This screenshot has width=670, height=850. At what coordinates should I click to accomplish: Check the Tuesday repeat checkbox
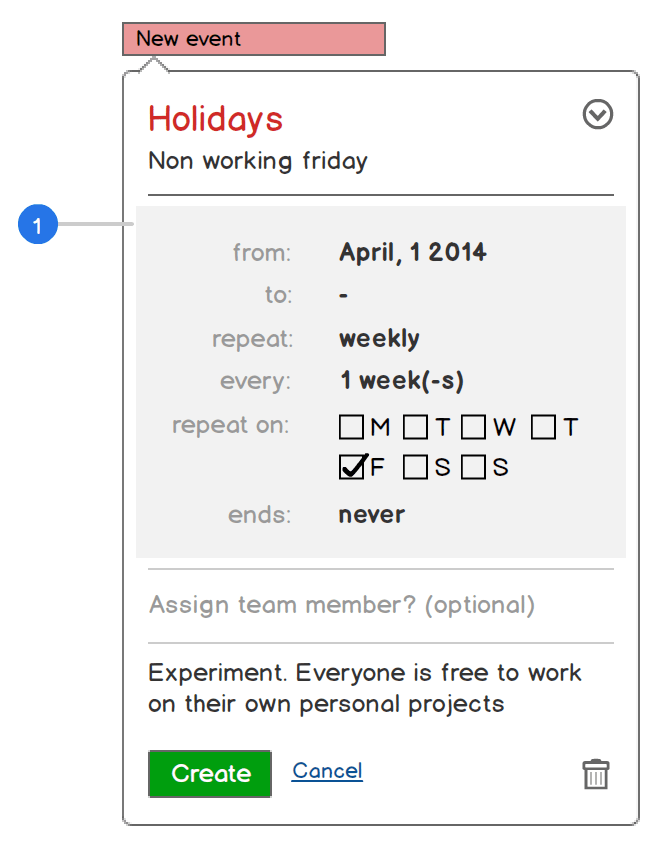414,427
